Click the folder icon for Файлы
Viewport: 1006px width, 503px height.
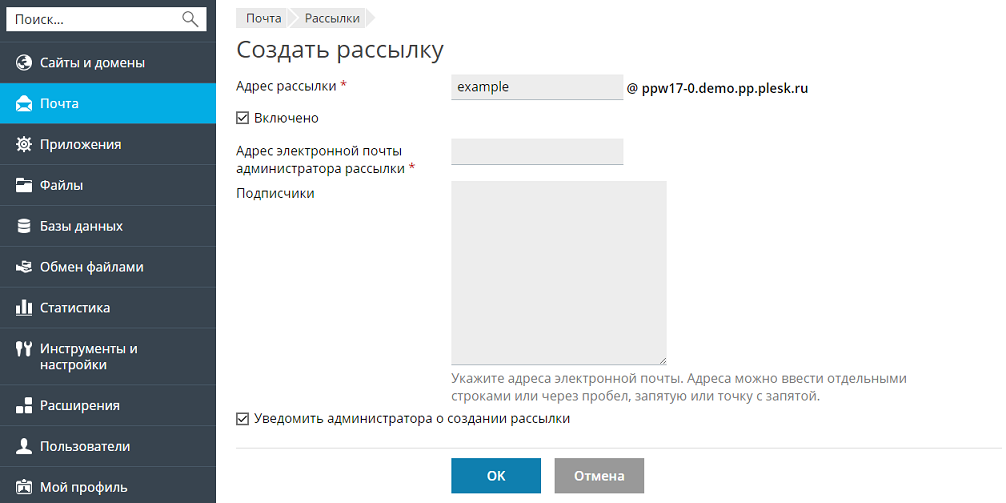click(25, 185)
